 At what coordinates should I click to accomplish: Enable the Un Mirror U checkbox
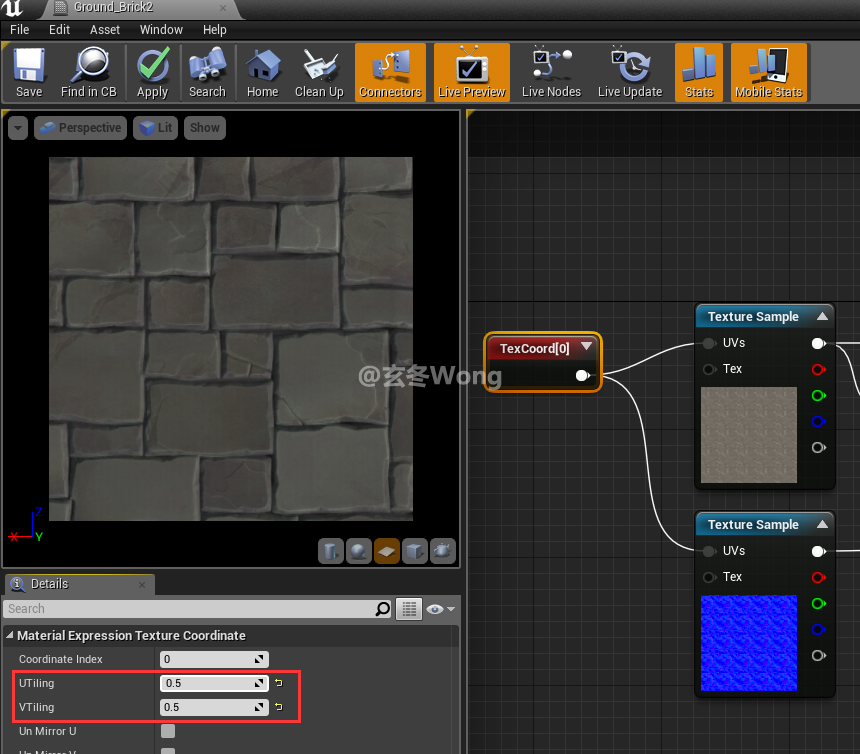168,731
